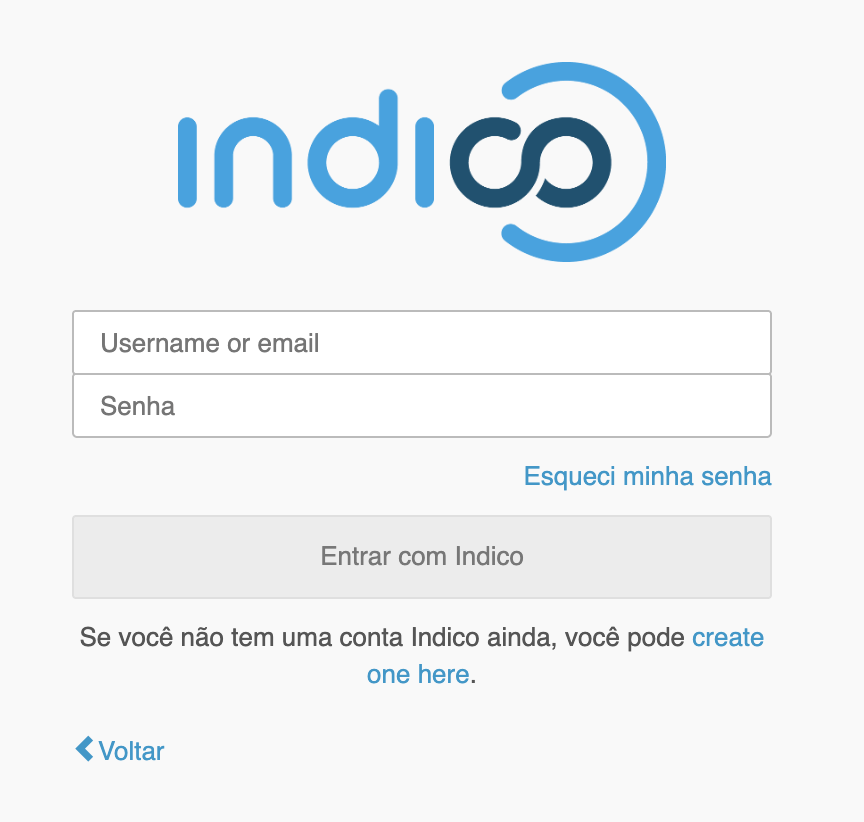Screen dimensions: 864x822
Task: Focus the Senha password field
Action: tap(422, 405)
